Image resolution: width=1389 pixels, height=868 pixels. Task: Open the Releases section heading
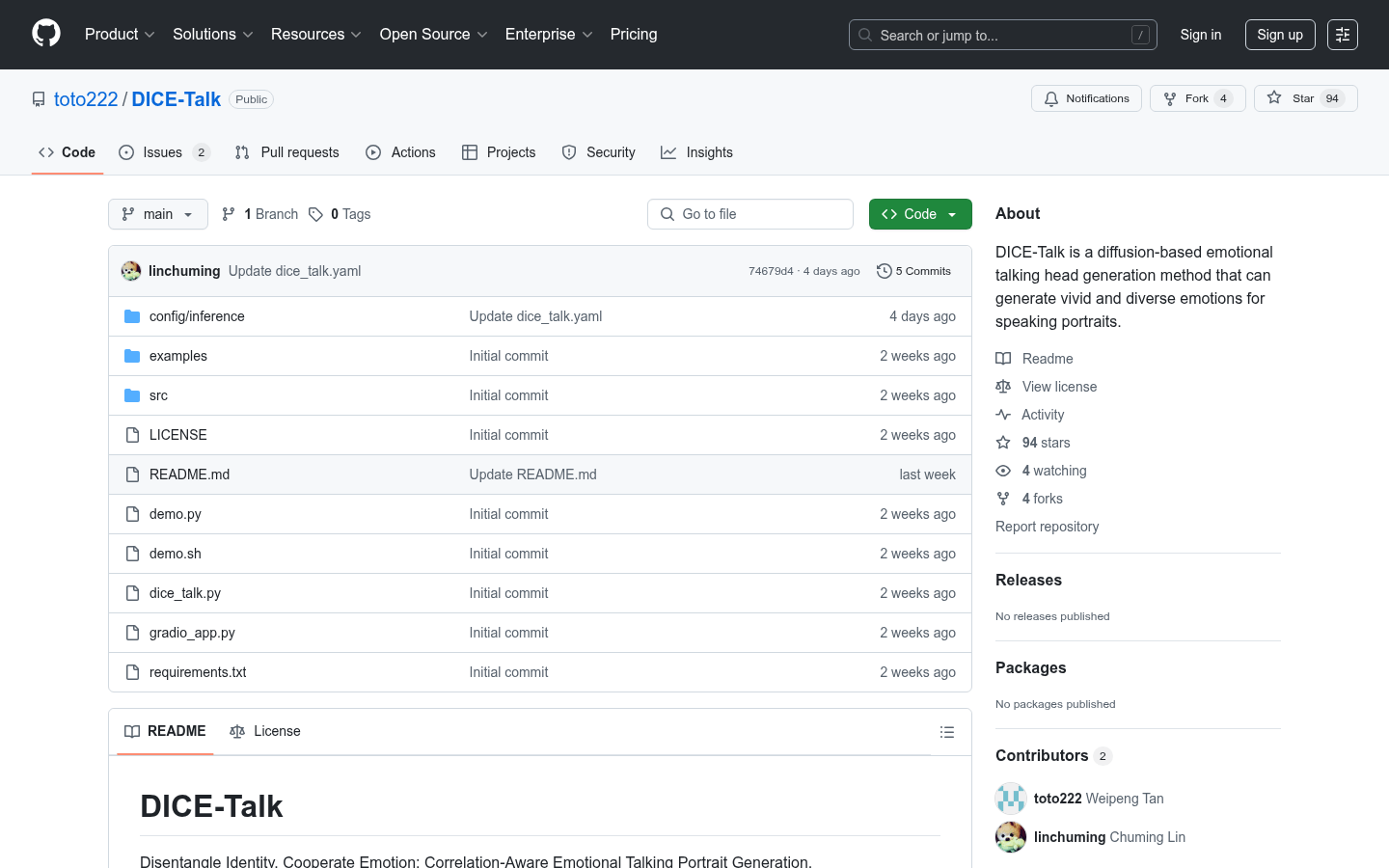point(1028,580)
